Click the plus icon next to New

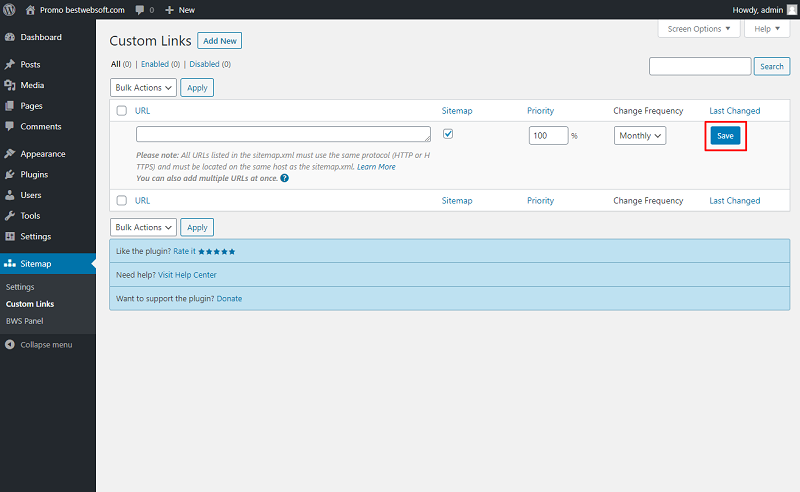[169, 10]
